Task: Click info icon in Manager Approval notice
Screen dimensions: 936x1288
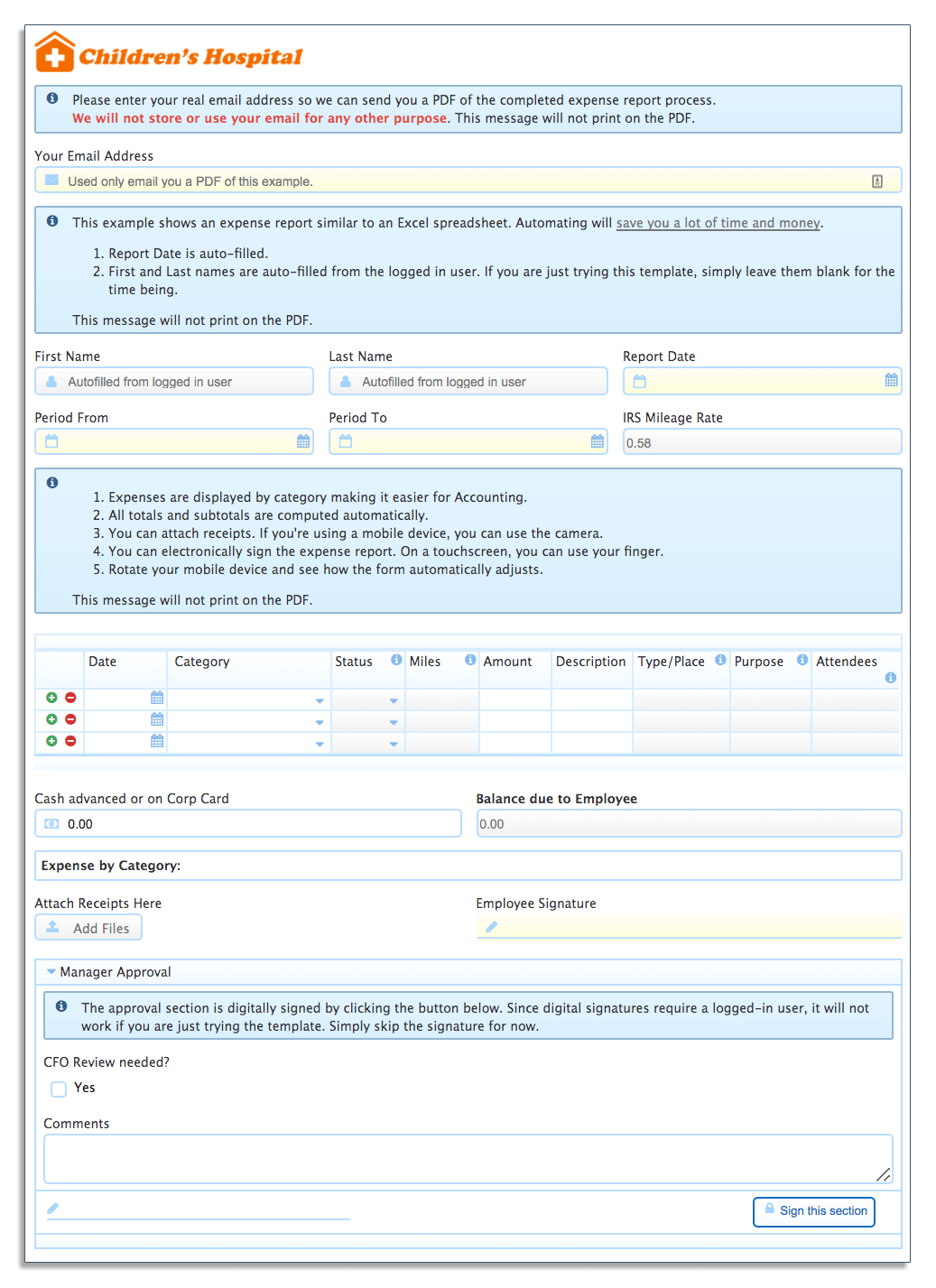Action: click(x=61, y=1006)
